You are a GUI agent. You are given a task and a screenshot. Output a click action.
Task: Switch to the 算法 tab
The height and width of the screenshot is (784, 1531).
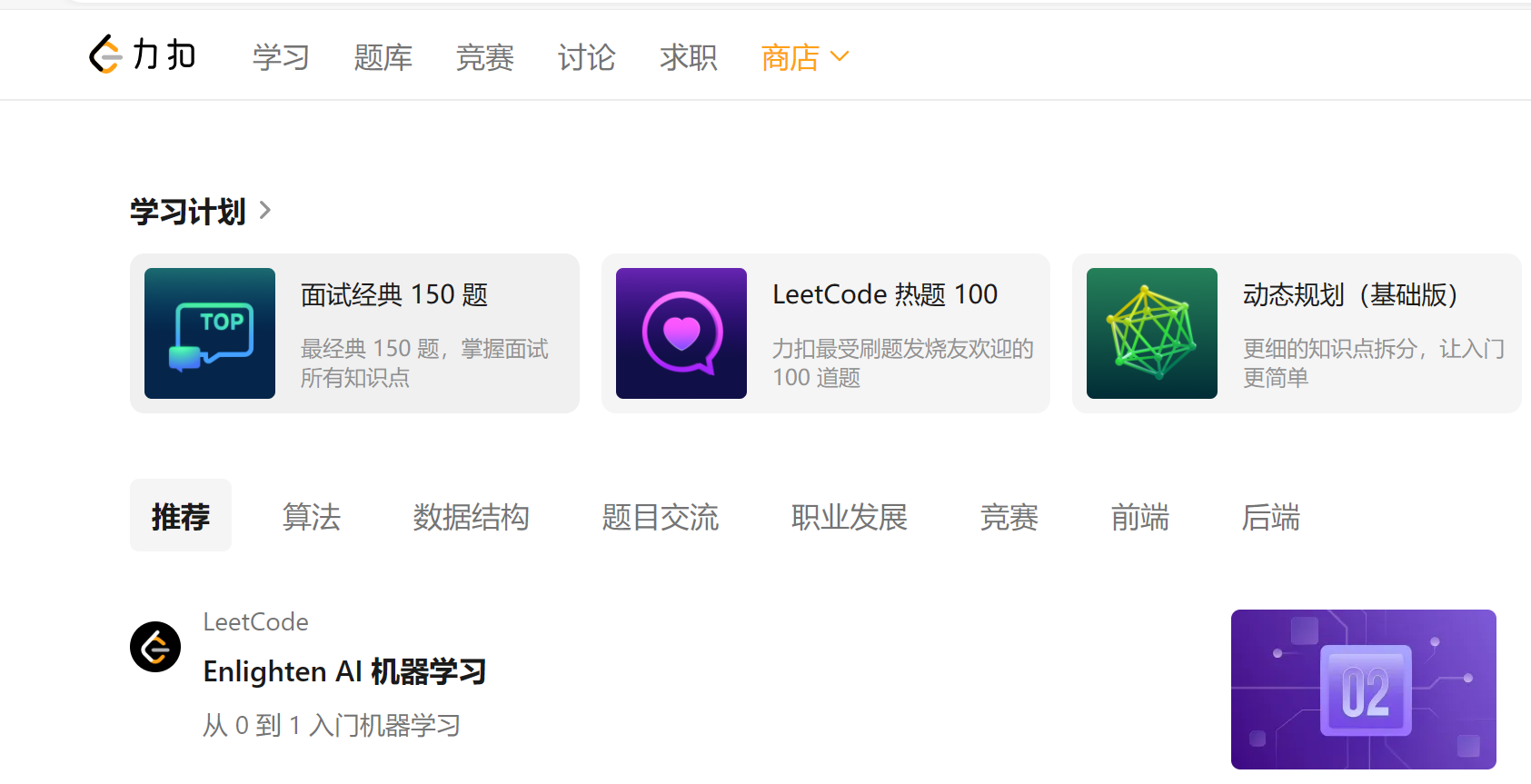pos(312,517)
